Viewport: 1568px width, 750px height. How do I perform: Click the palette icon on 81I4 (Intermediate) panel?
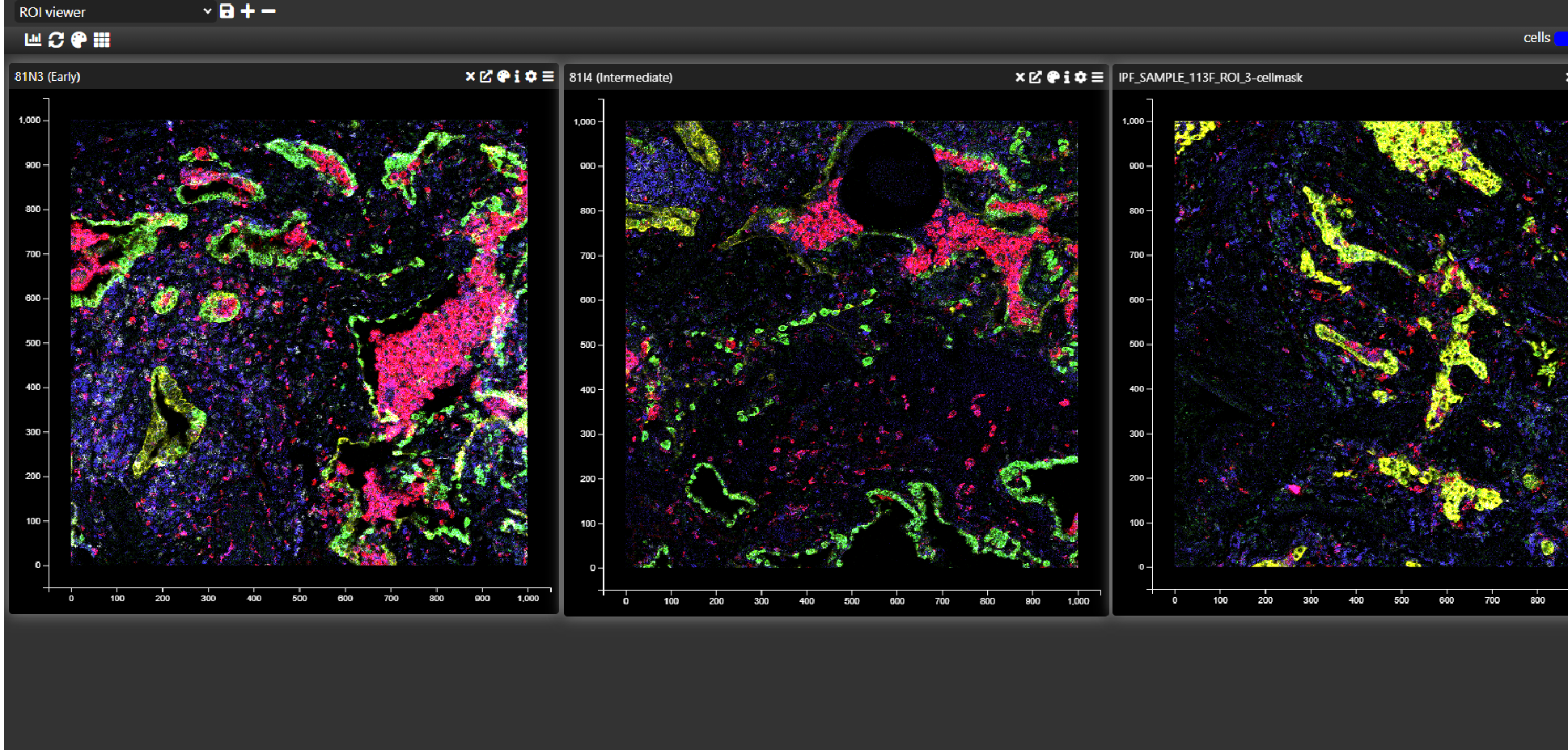tap(1052, 77)
